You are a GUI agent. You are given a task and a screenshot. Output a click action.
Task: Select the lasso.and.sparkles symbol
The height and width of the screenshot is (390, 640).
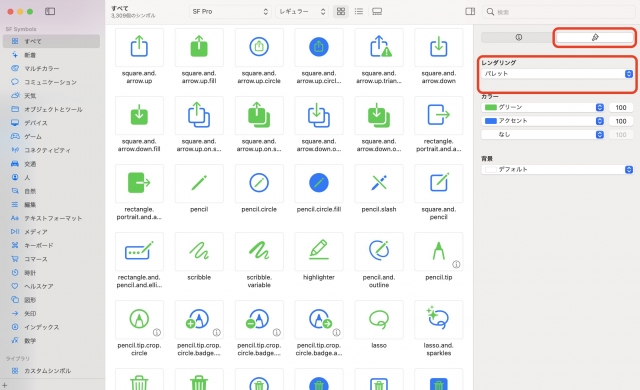439,320
